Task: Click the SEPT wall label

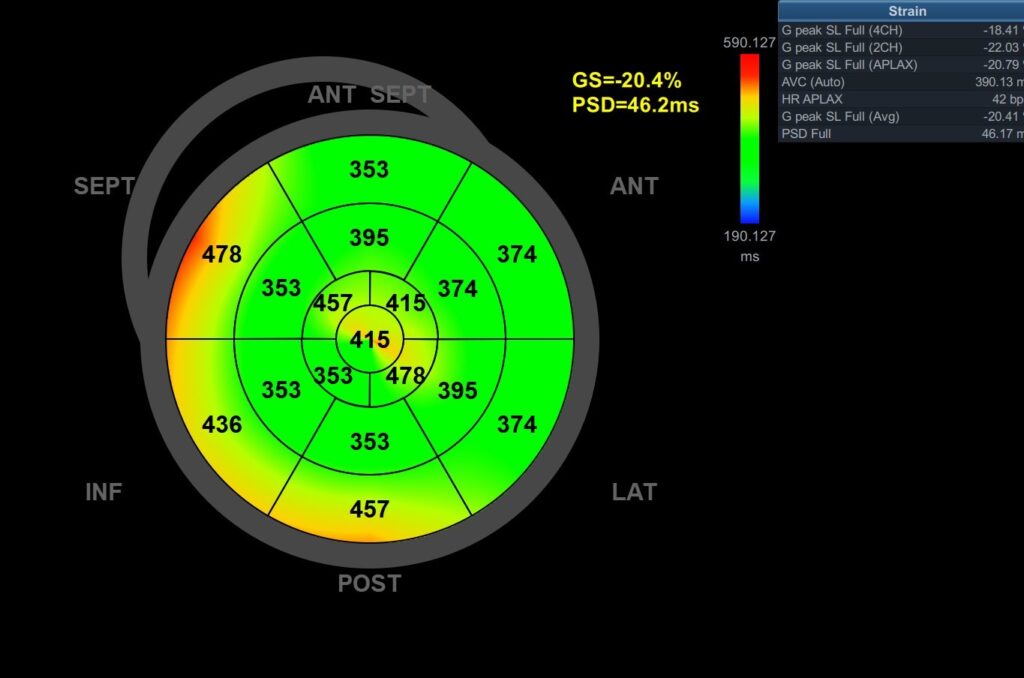Action: (x=104, y=186)
